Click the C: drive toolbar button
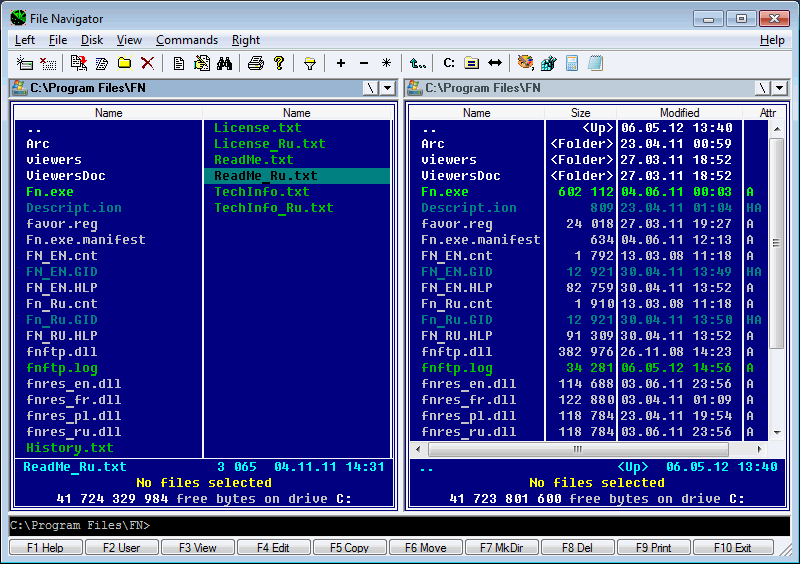 click(x=449, y=63)
